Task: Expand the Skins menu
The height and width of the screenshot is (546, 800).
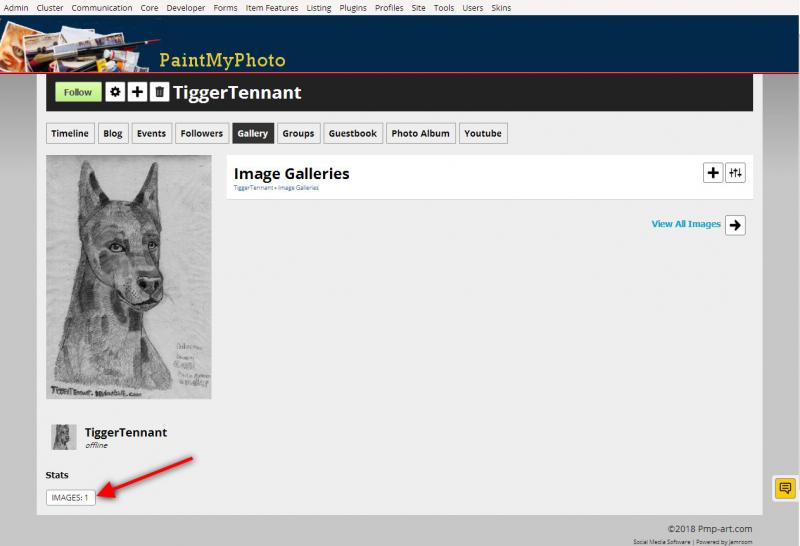Action: [501, 8]
